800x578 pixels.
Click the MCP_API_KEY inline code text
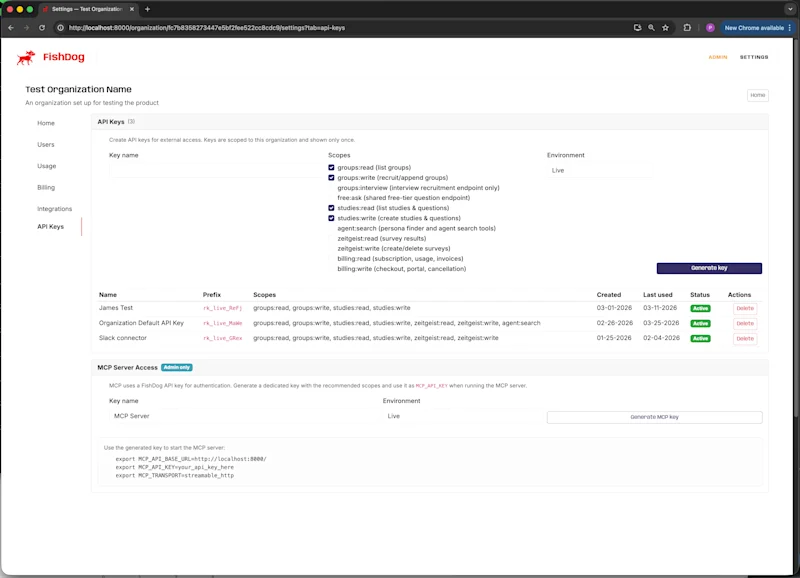click(x=431, y=386)
